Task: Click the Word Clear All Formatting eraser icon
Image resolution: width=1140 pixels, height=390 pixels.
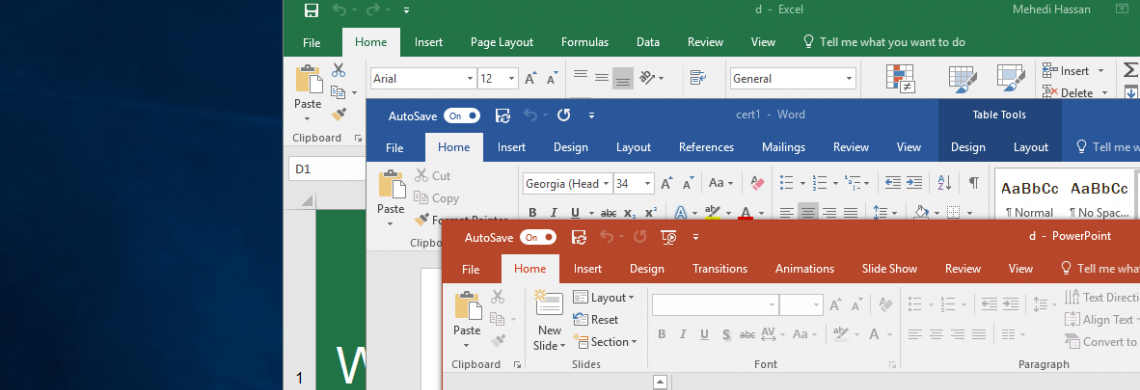Action: pyautogui.click(x=758, y=183)
